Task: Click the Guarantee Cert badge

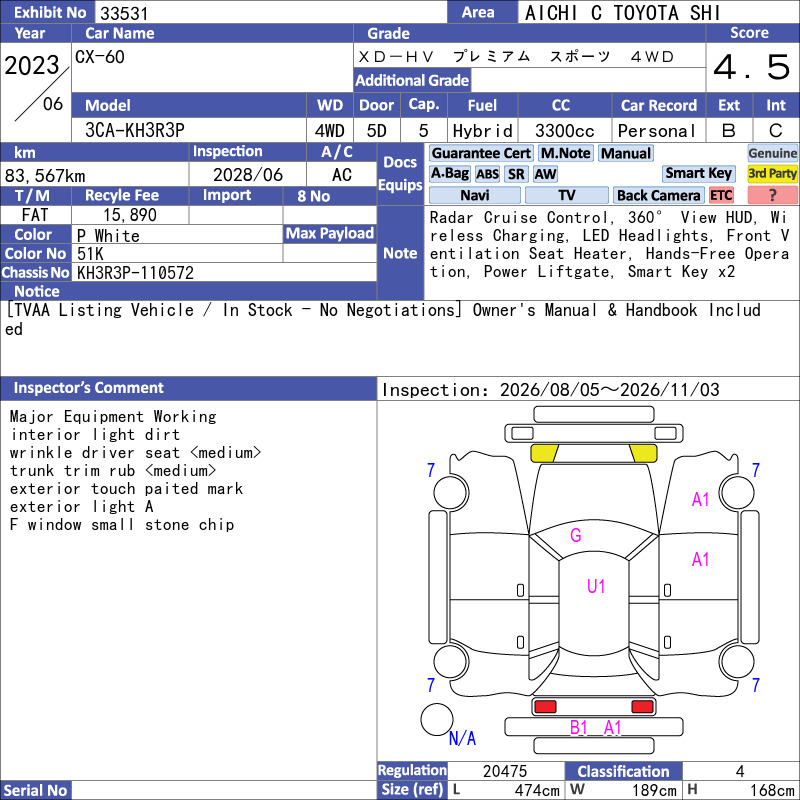Action: tap(481, 153)
